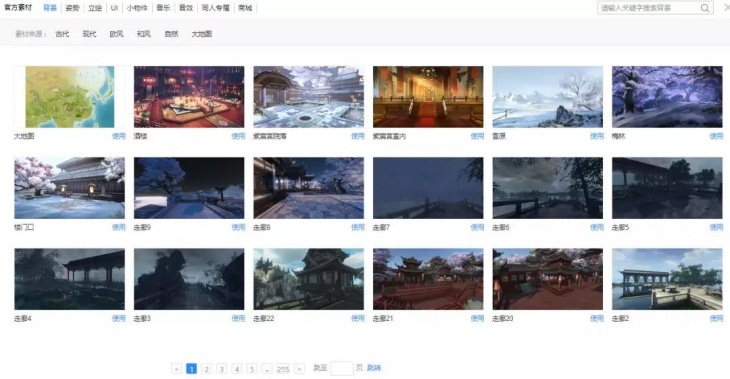
Task: Click 使用 for 走廊3
Action: click(x=238, y=318)
